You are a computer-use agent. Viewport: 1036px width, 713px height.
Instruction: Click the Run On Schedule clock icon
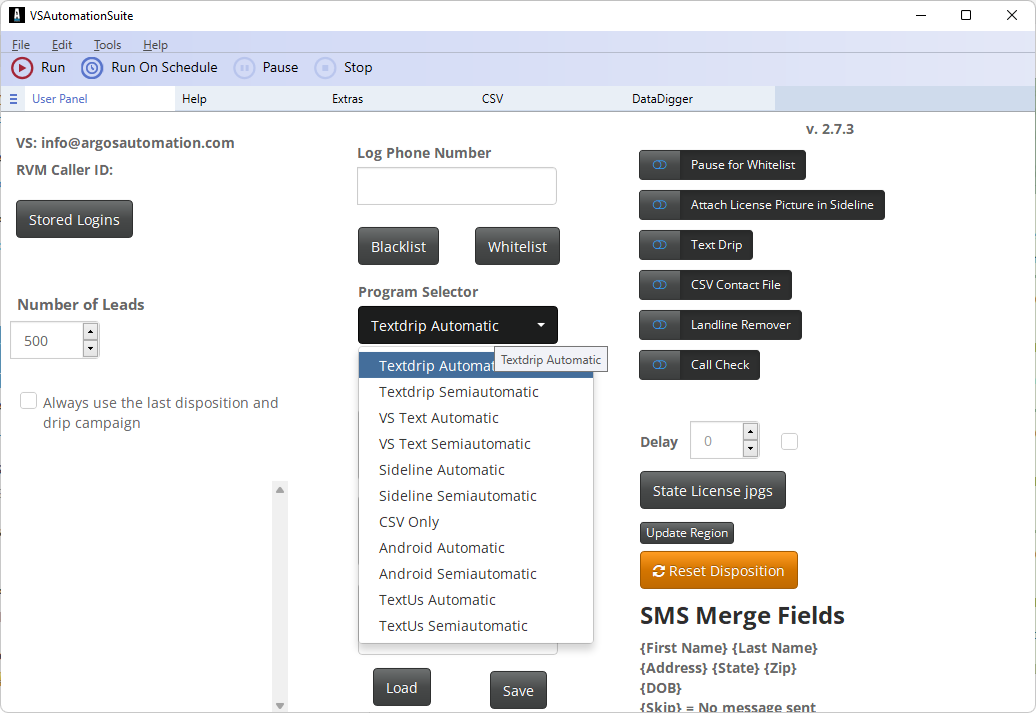[92, 68]
